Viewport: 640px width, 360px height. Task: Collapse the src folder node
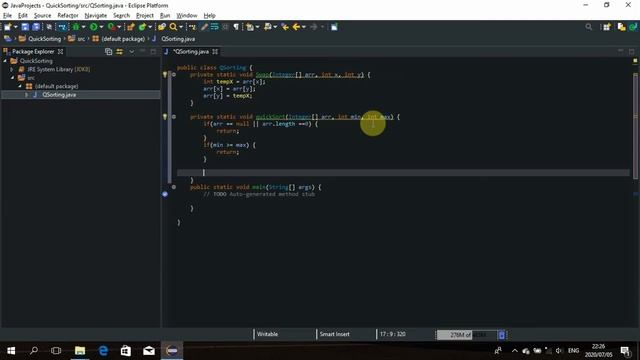click(x=13, y=78)
